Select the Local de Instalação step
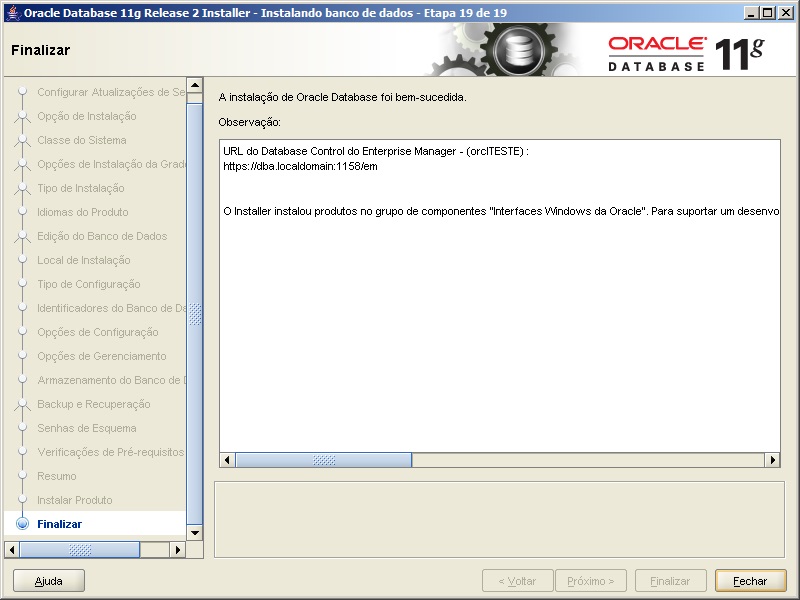 (x=84, y=260)
